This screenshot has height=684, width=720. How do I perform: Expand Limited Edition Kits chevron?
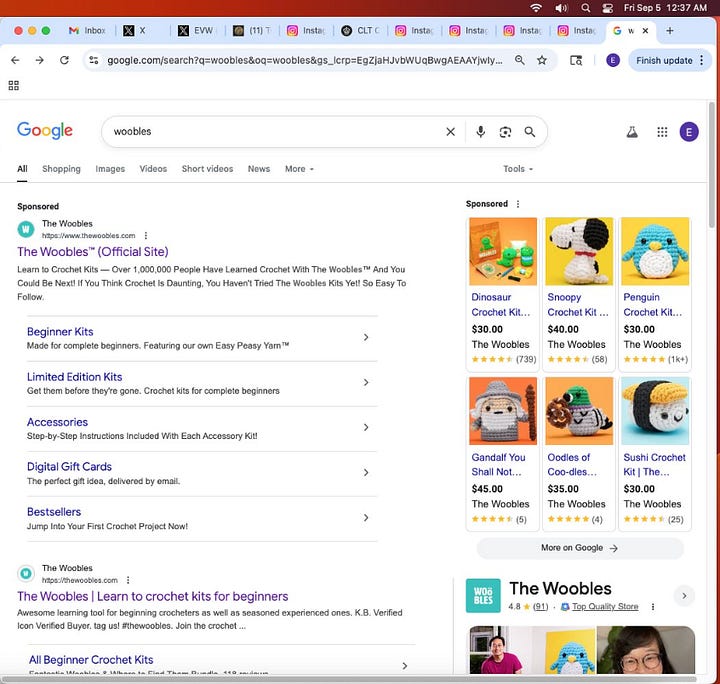[x=366, y=382]
